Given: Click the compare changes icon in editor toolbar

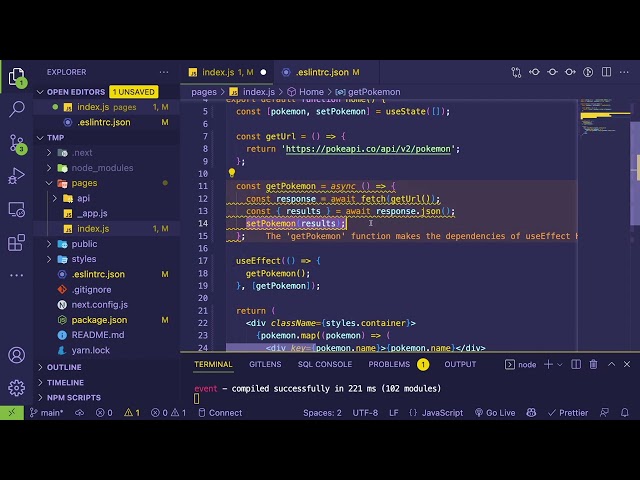Looking at the screenshot, I should [x=516, y=72].
